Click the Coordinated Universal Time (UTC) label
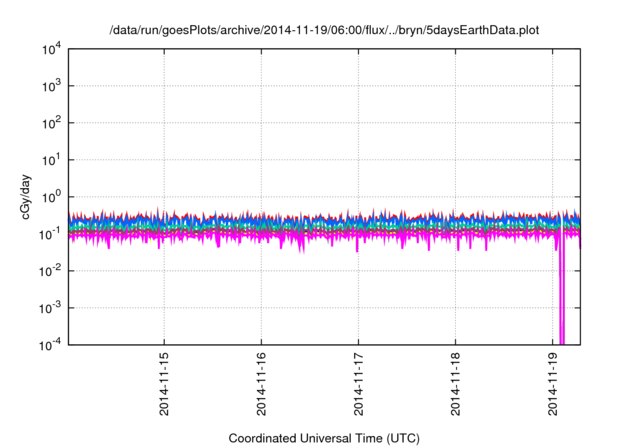 tap(324, 438)
